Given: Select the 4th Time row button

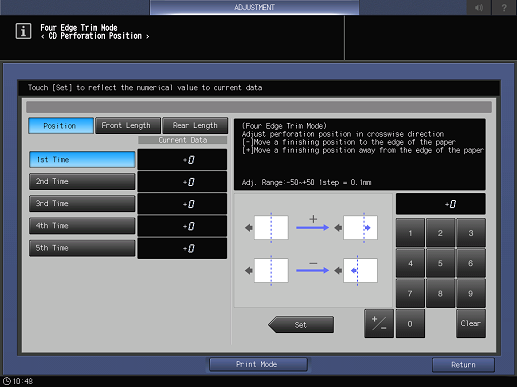Looking at the screenshot, I should click(x=82, y=226).
